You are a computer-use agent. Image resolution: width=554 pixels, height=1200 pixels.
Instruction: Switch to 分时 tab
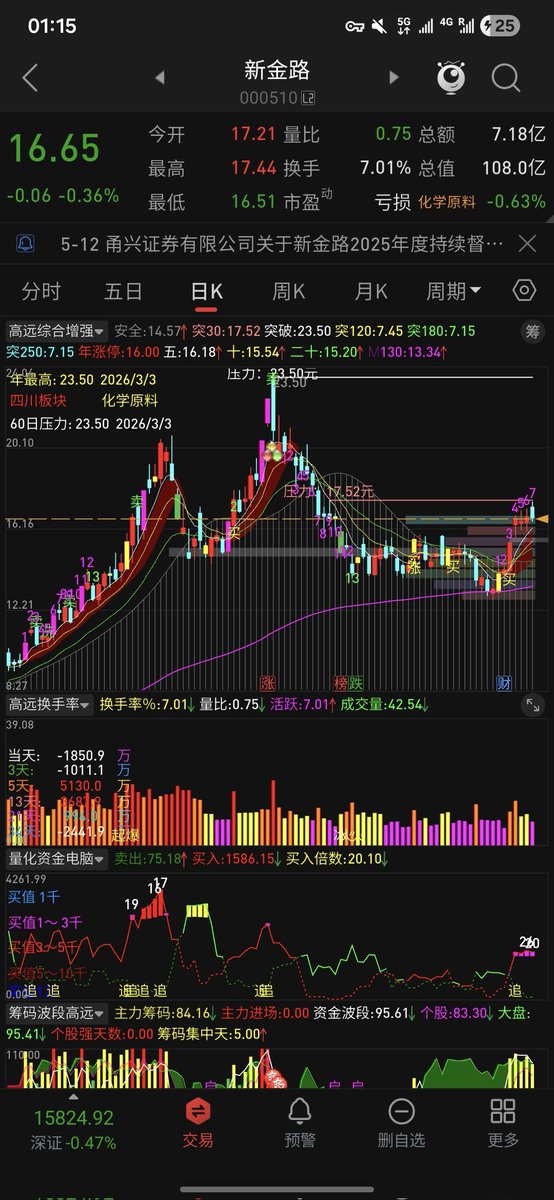pos(41,291)
